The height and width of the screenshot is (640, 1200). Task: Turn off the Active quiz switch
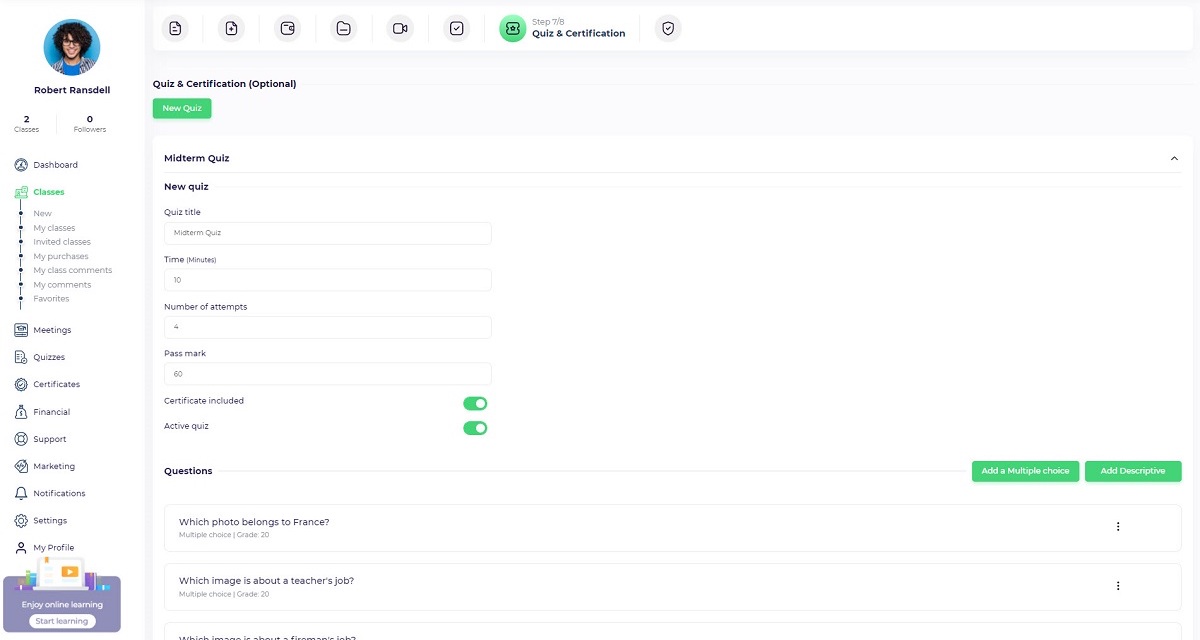[475, 428]
